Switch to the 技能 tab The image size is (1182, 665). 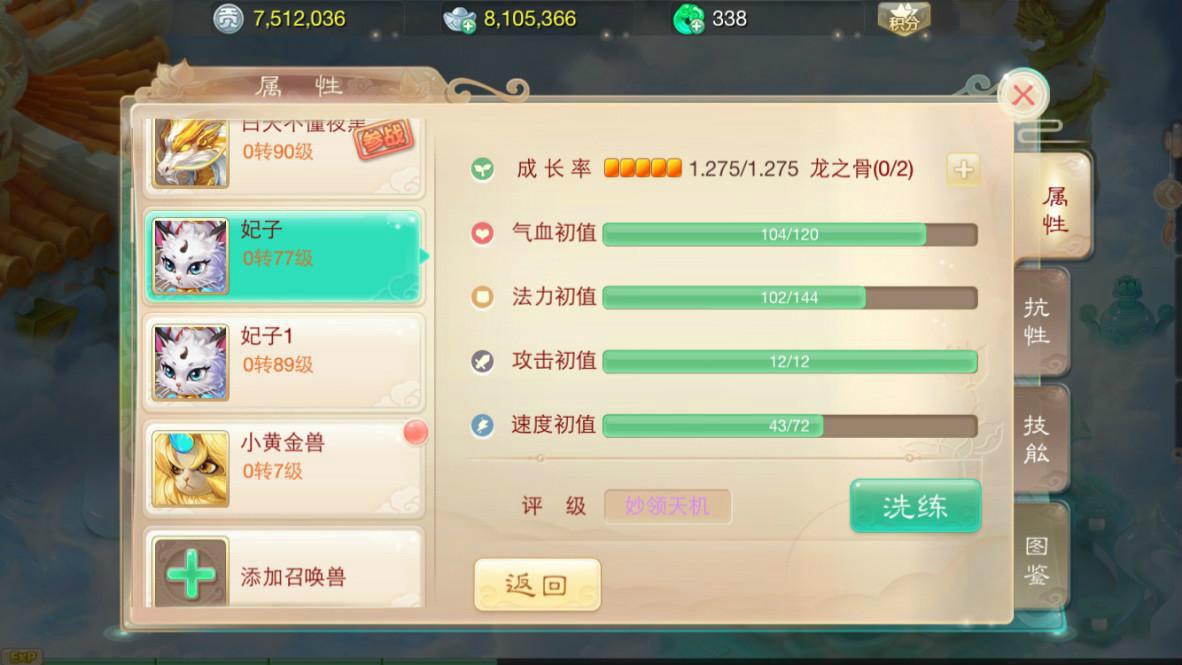pyautogui.click(x=1040, y=440)
